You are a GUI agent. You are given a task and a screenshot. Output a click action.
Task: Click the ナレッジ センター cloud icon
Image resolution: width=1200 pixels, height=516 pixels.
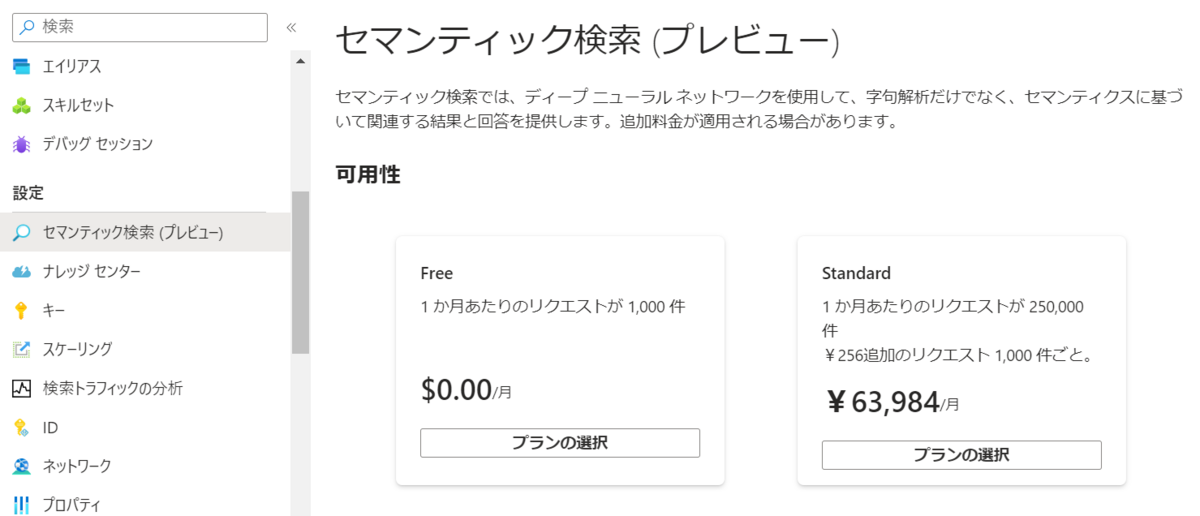pos(21,272)
